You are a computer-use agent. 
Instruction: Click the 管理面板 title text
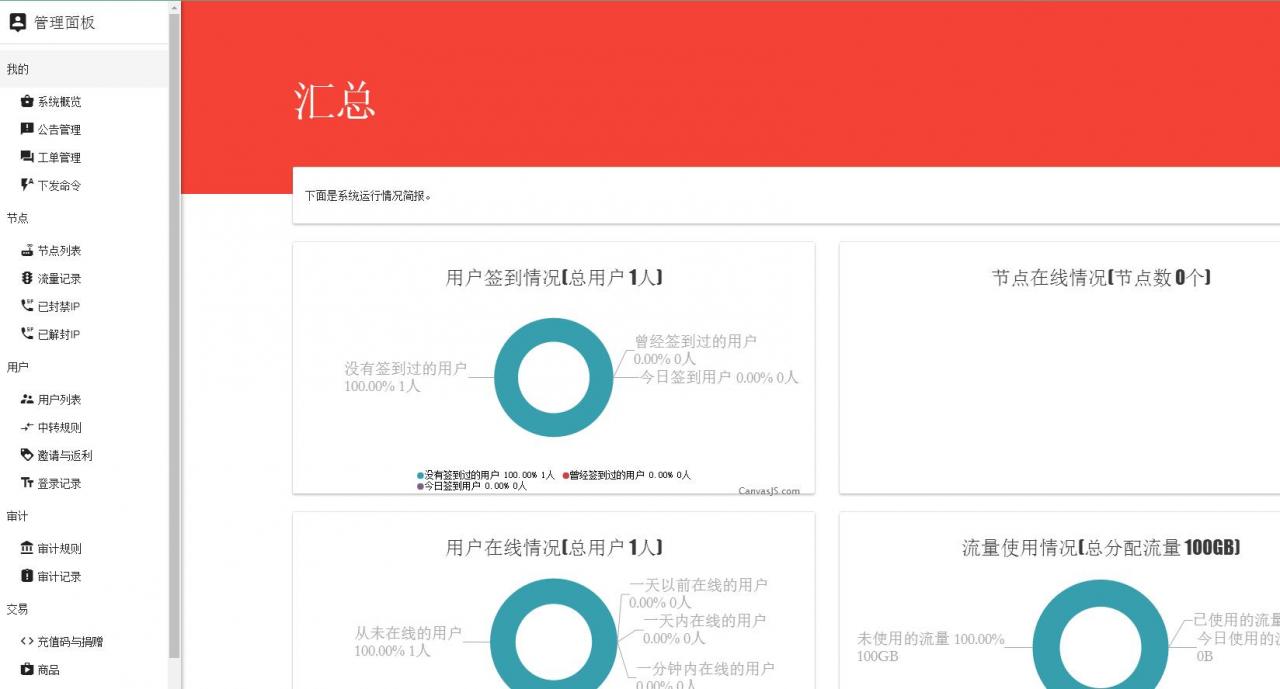click(x=65, y=22)
